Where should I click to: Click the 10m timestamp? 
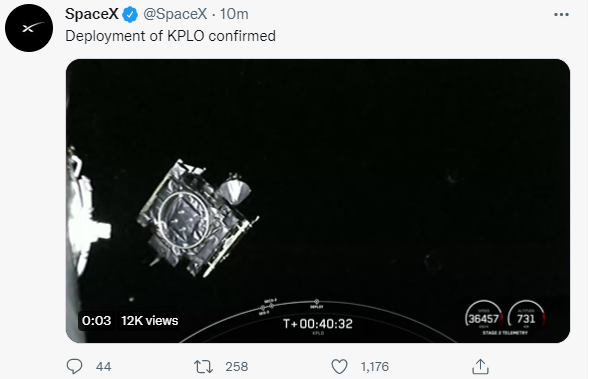pos(234,14)
